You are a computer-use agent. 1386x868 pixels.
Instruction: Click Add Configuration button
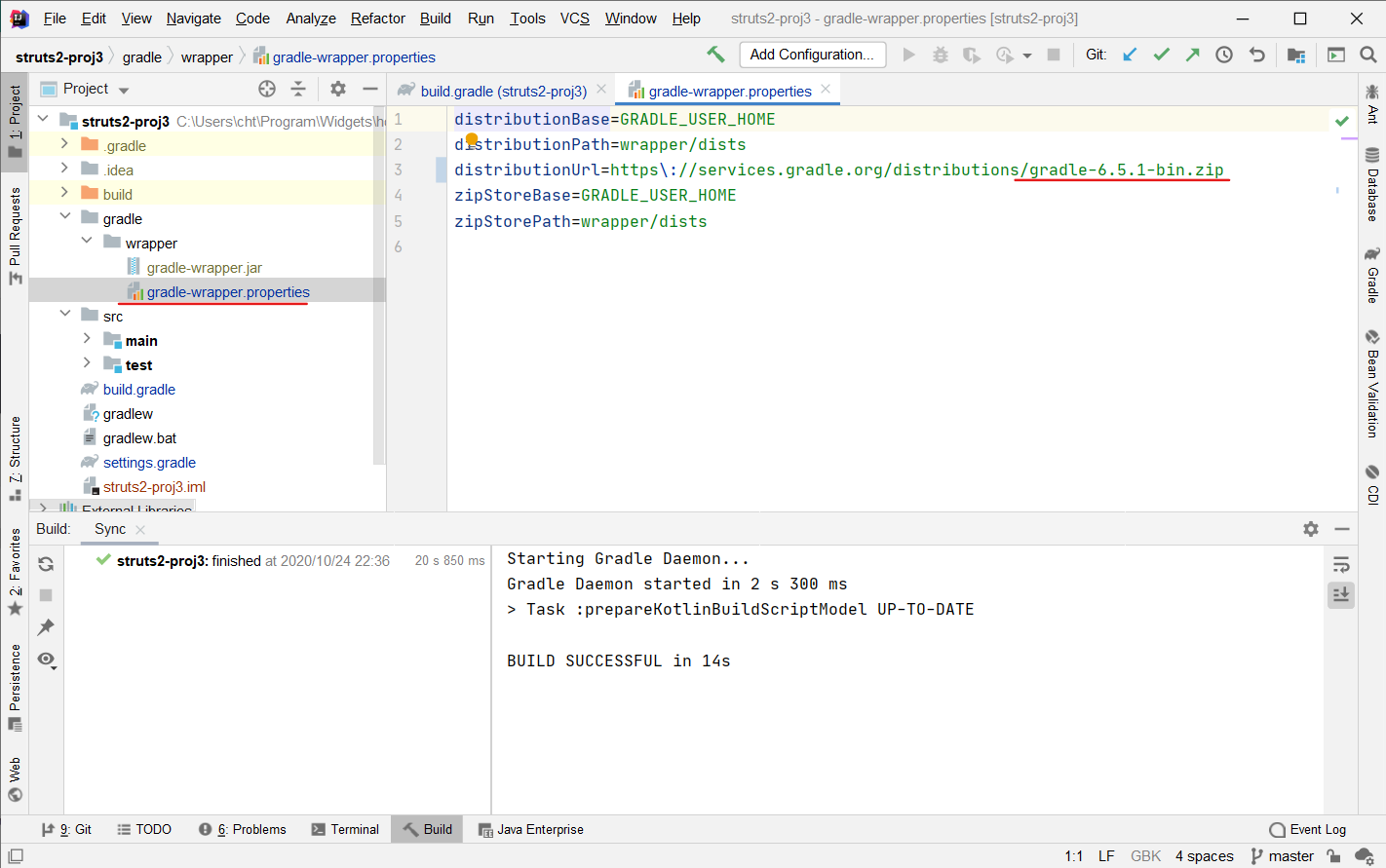pos(812,55)
